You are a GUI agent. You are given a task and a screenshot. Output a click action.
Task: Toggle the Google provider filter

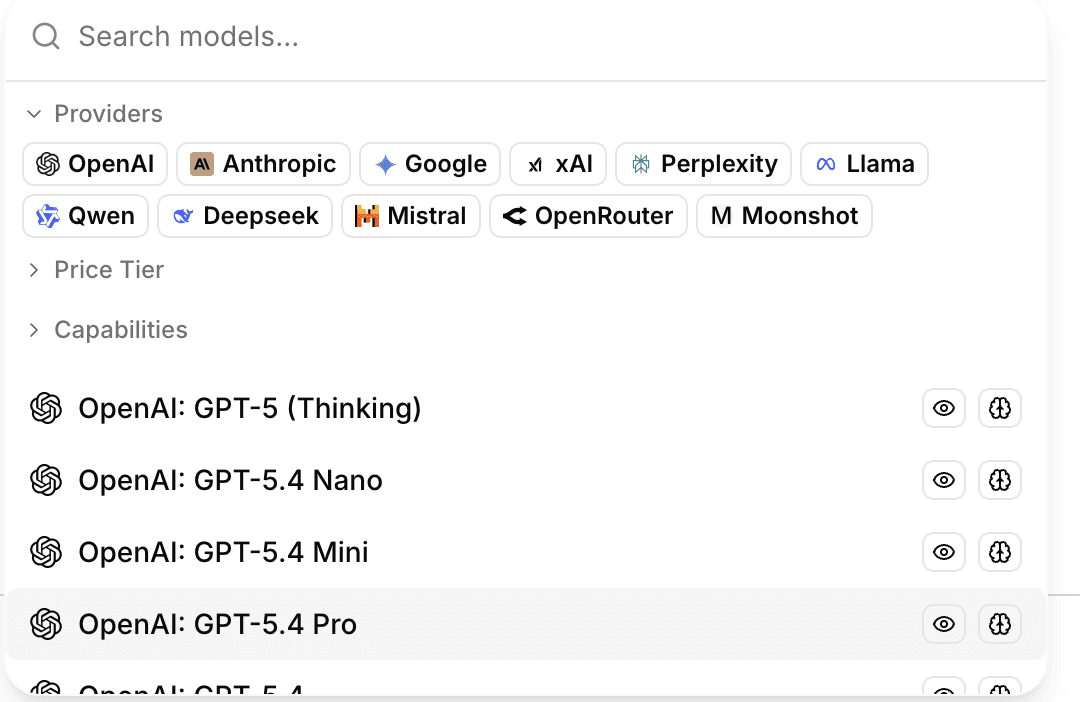[x=429, y=164]
